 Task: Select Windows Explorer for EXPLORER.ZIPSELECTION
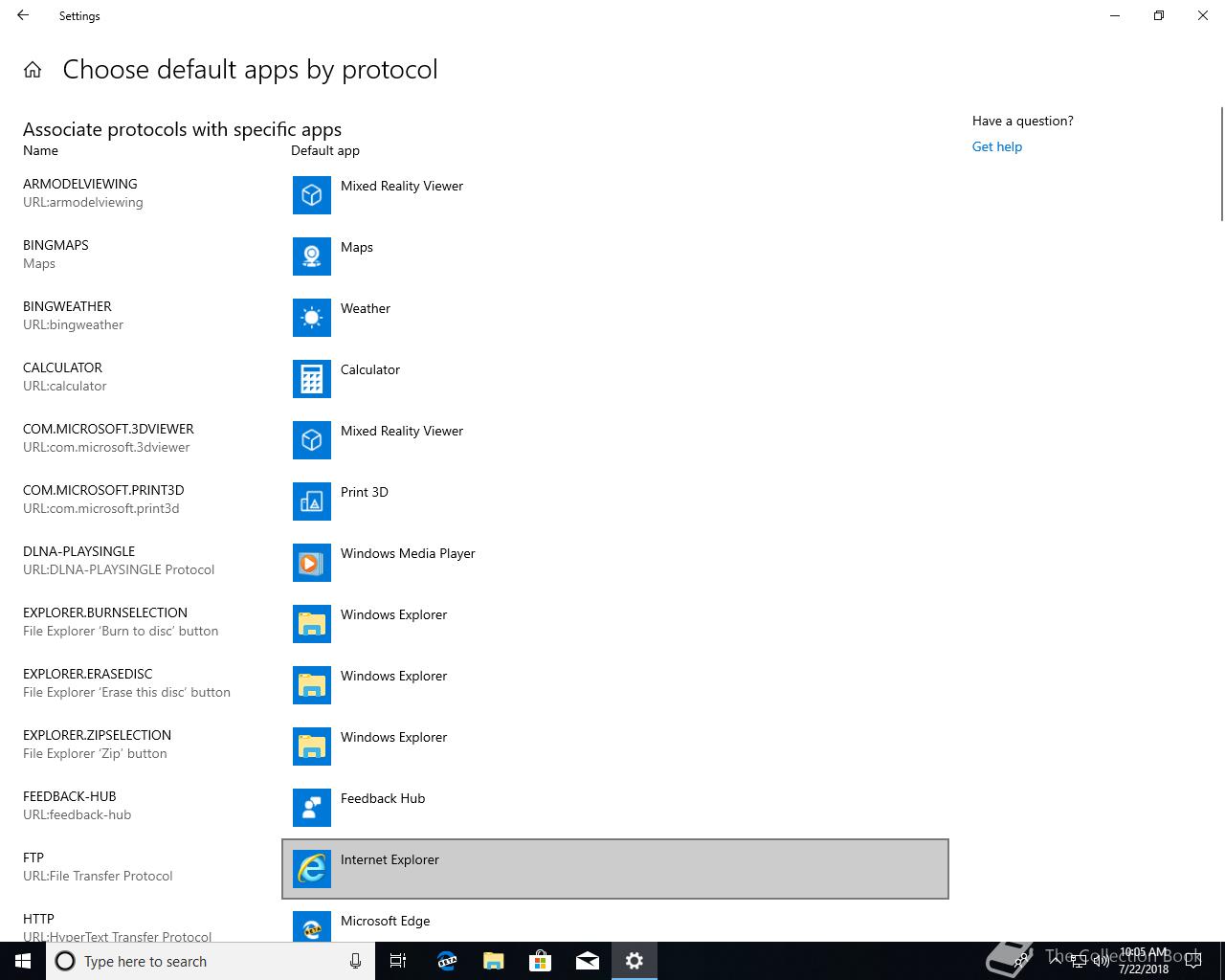coord(393,738)
